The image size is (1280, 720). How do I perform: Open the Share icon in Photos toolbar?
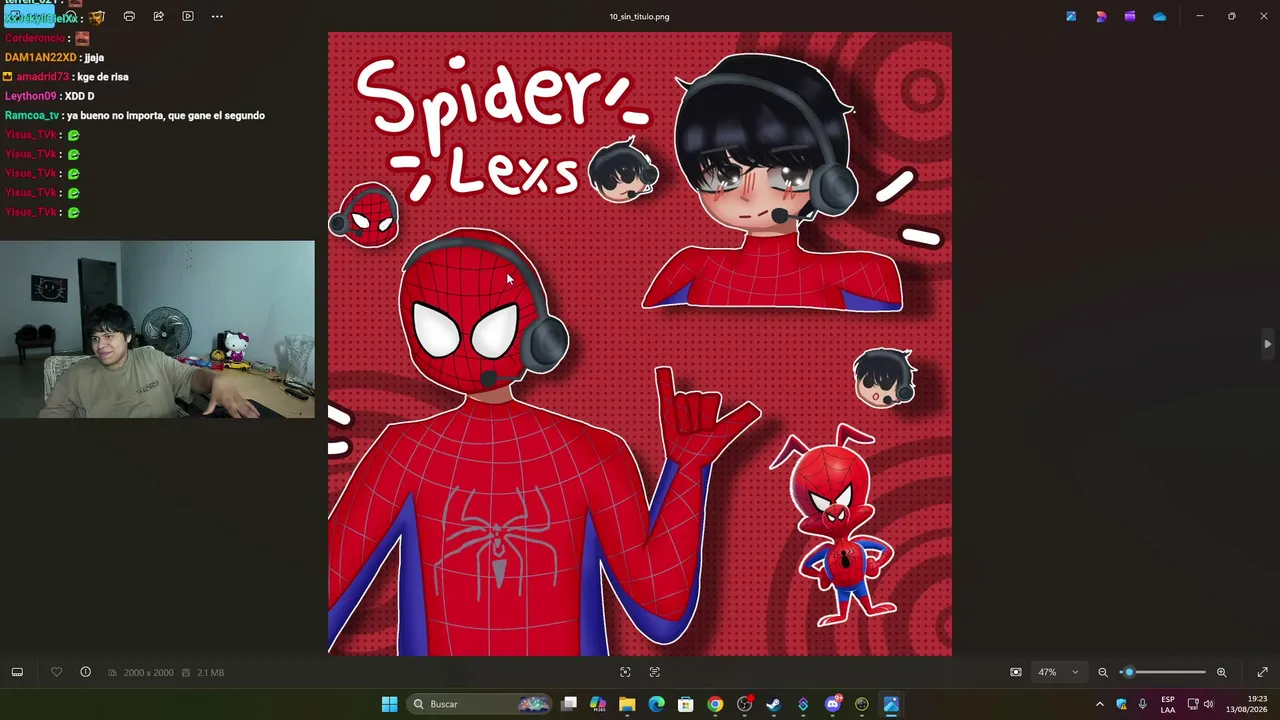158,16
